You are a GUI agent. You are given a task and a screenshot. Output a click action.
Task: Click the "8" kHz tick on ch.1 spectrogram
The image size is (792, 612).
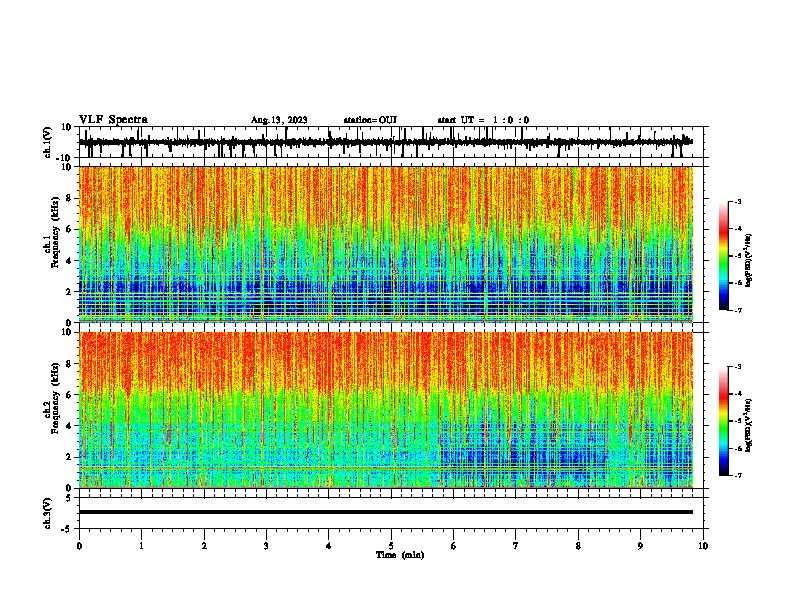69,198
